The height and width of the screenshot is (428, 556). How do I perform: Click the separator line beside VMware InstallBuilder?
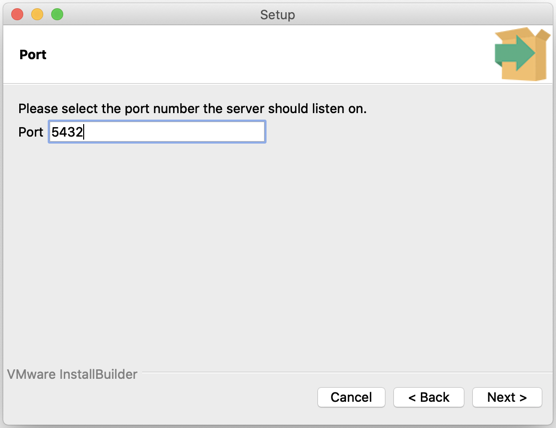coord(346,372)
